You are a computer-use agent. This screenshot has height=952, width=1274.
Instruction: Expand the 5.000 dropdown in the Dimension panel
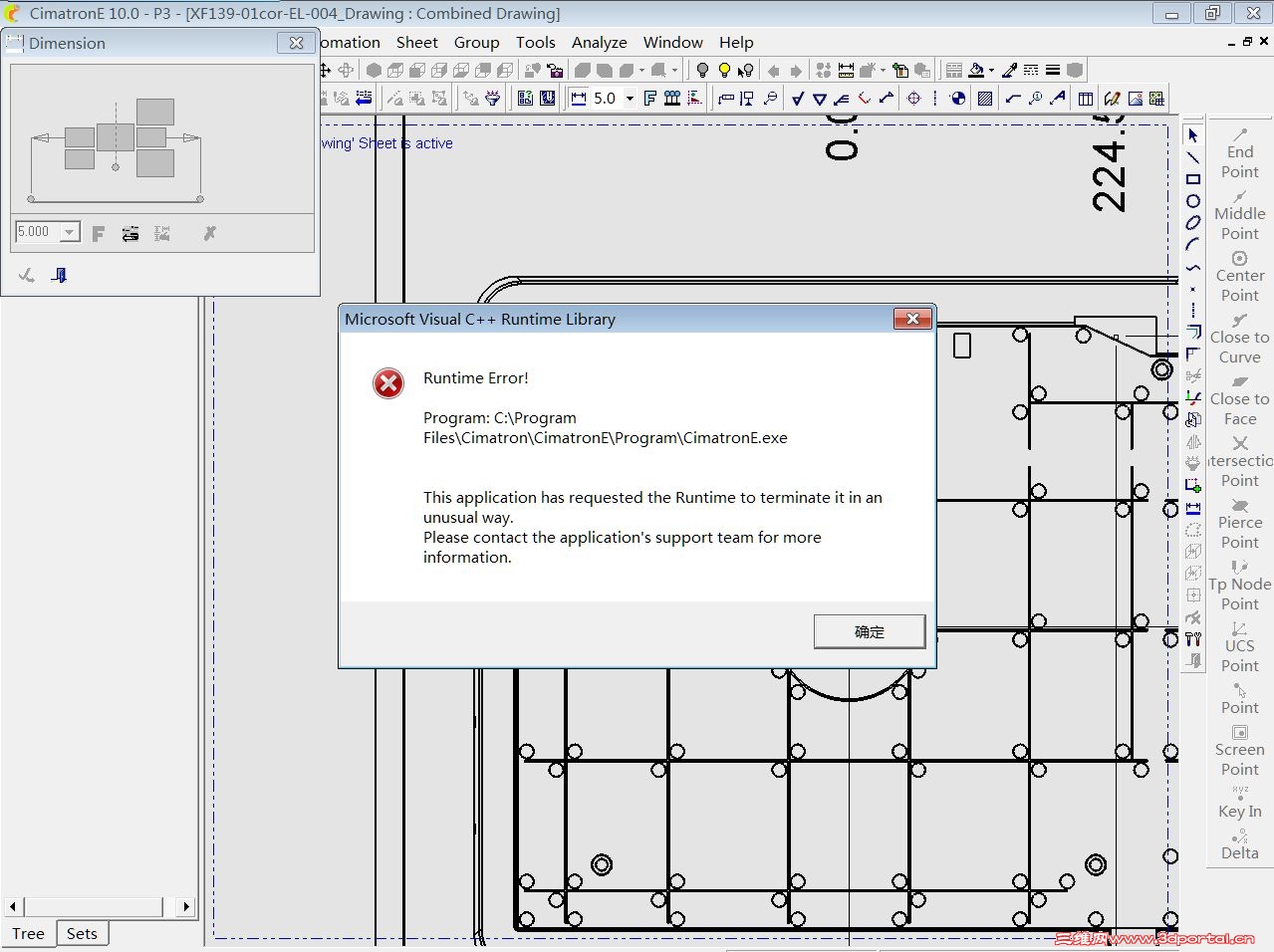[x=70, y=232]
